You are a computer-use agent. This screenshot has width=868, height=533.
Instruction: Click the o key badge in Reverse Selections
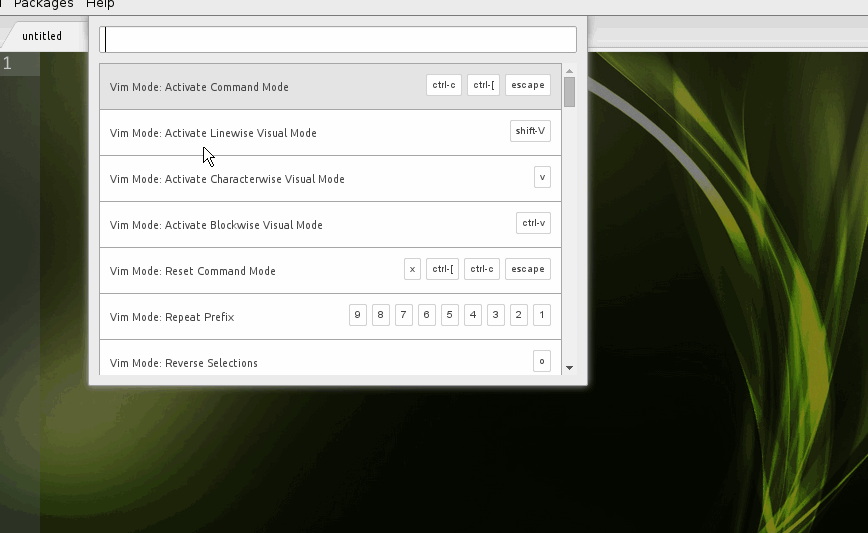pyautogui.click(x=542, y=361)
